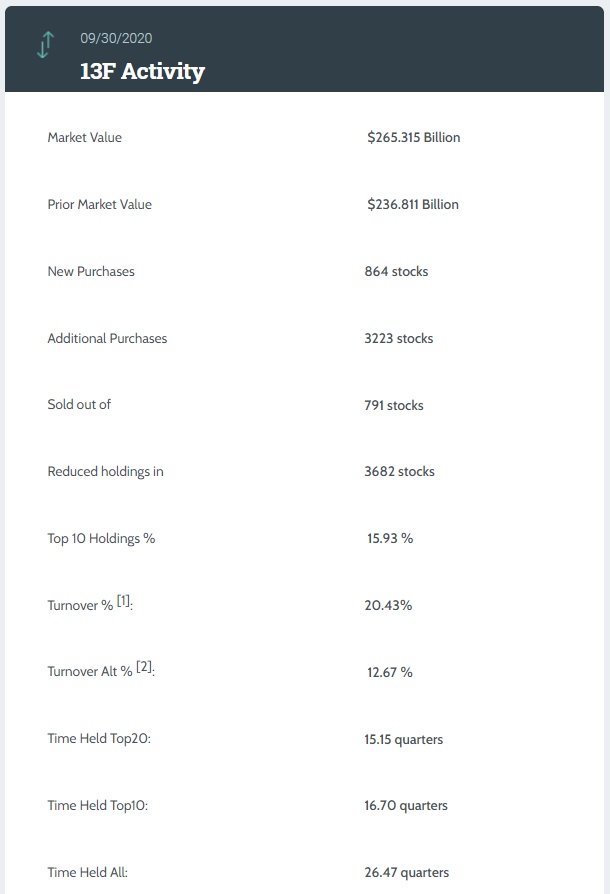Select the 3223 stocks figure
This screenshot has width=610, height=894.
tap(399, 338)
